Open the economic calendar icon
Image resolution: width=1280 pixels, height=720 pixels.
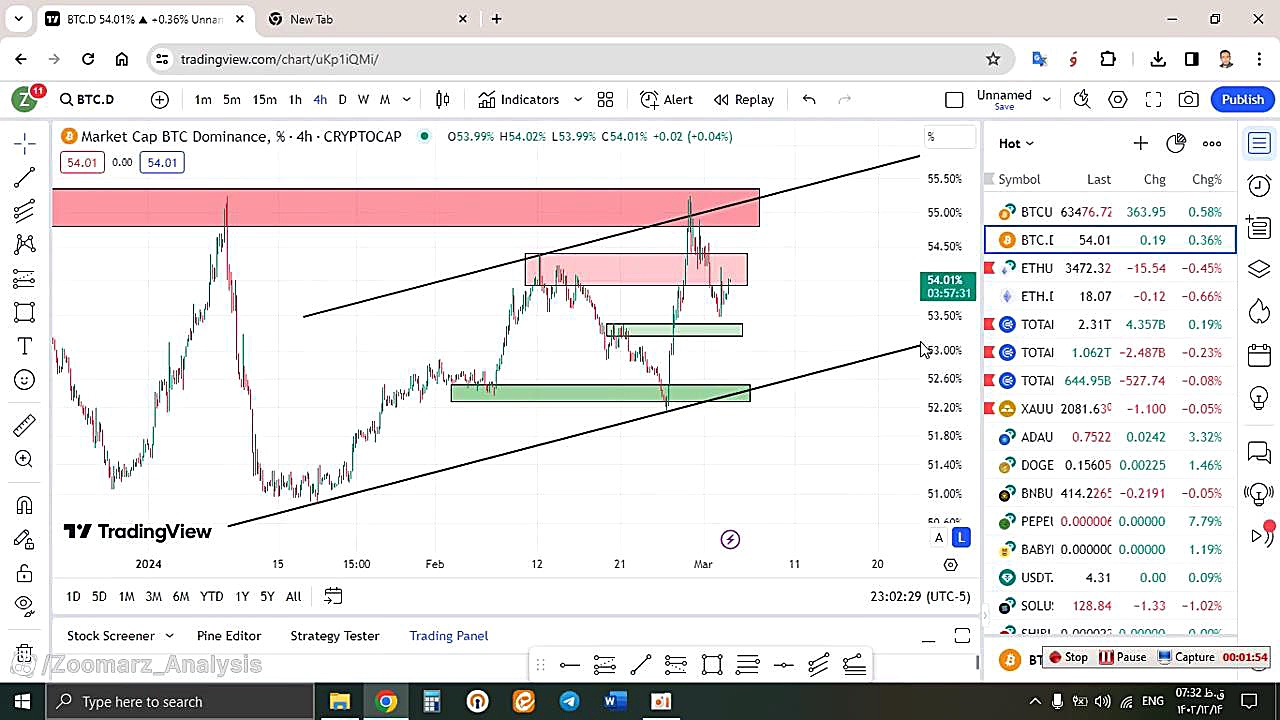pyautogui.click(x=1259, y=355)
